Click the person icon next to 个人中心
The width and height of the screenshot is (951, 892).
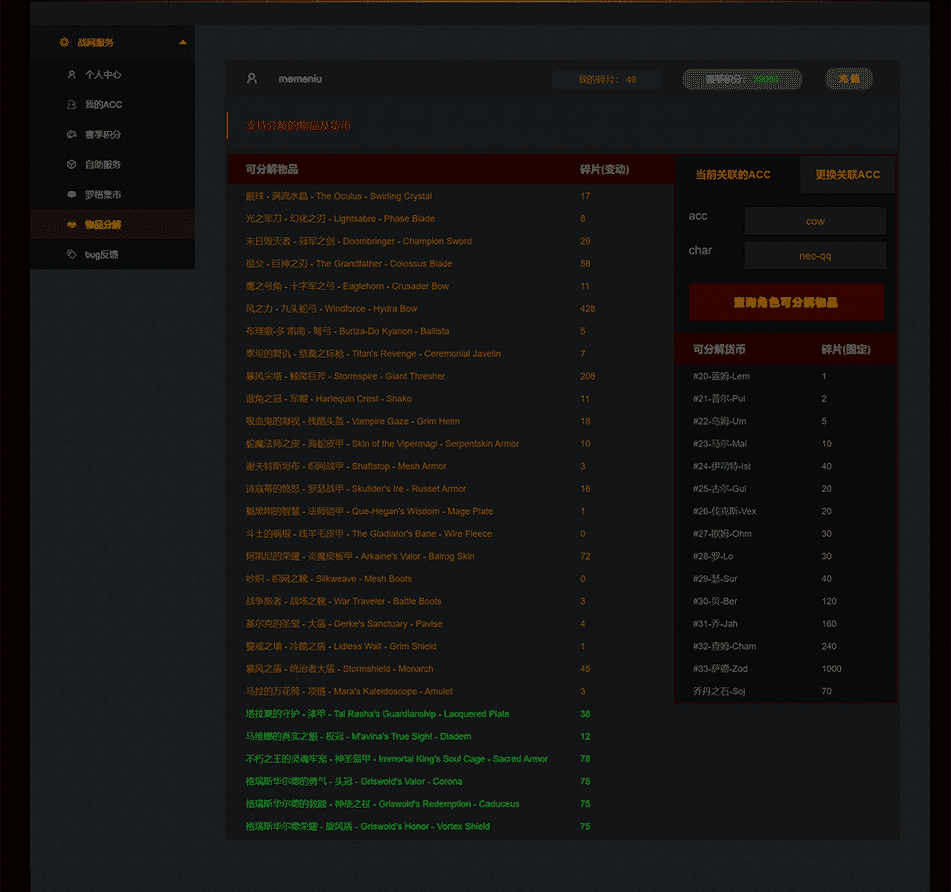tap(71, 75)
